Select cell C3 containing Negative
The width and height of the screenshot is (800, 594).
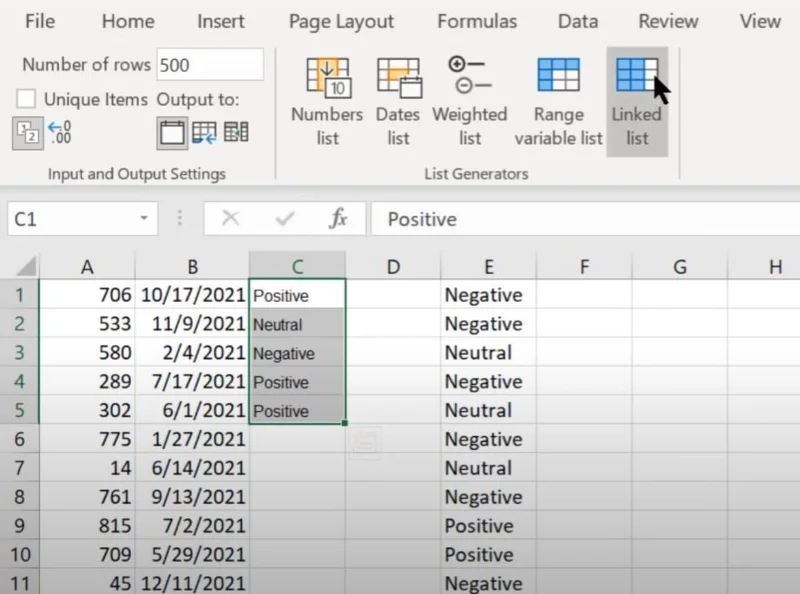point(297,352)
